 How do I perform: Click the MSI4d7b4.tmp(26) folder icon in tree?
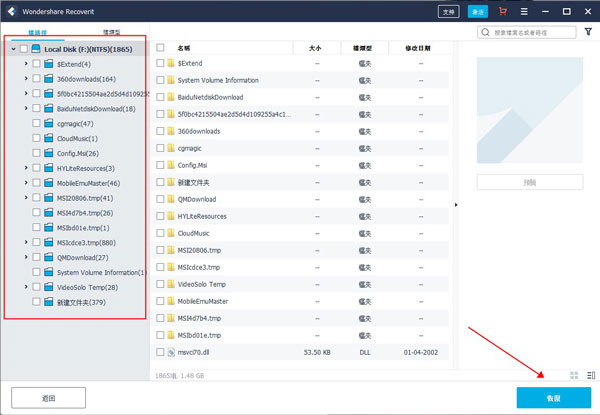click(x=49, y=213)
